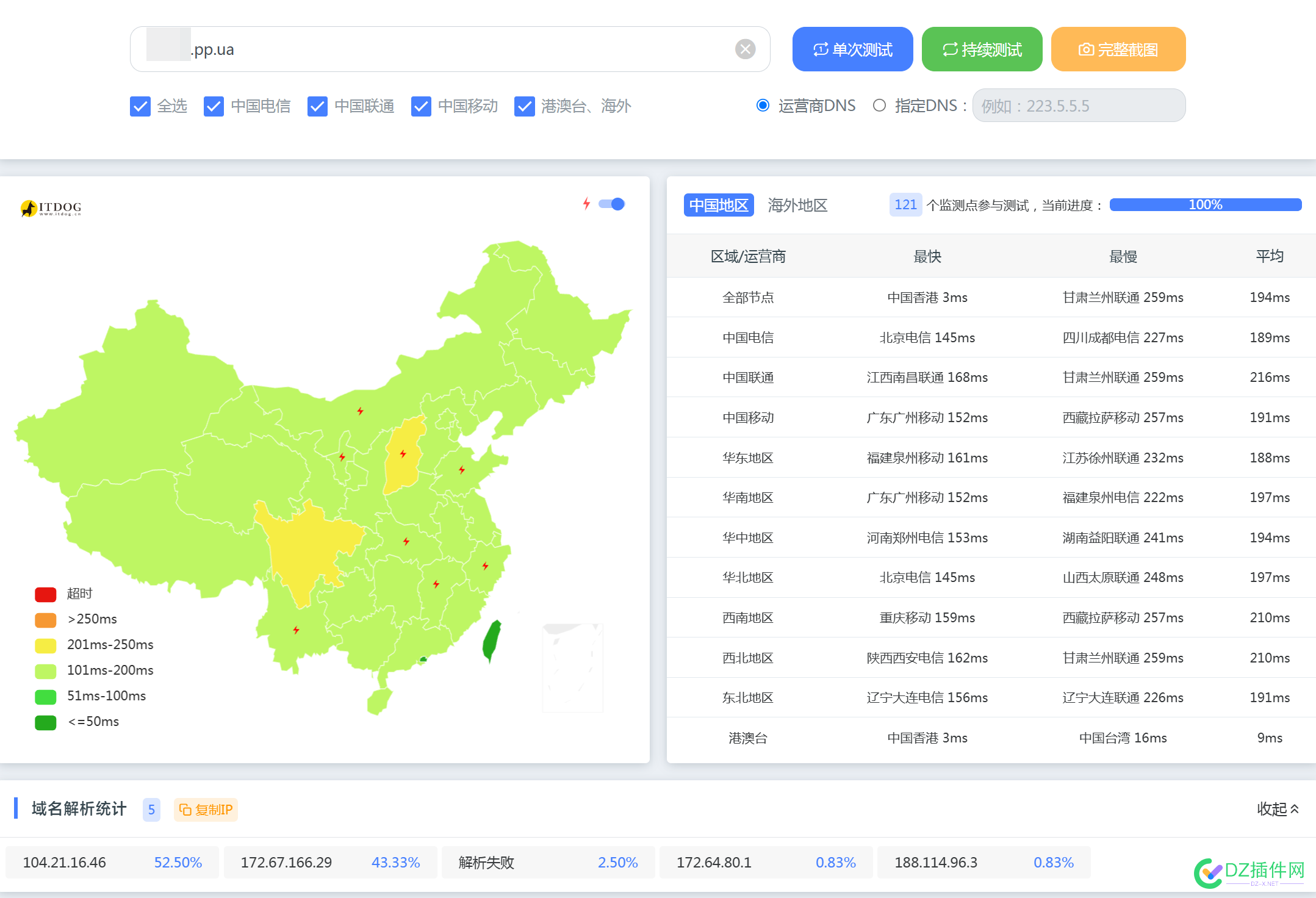This screenshot has height=898, width=1316.
Task: Sort by the 最快 column header
Action: [927, 256]
